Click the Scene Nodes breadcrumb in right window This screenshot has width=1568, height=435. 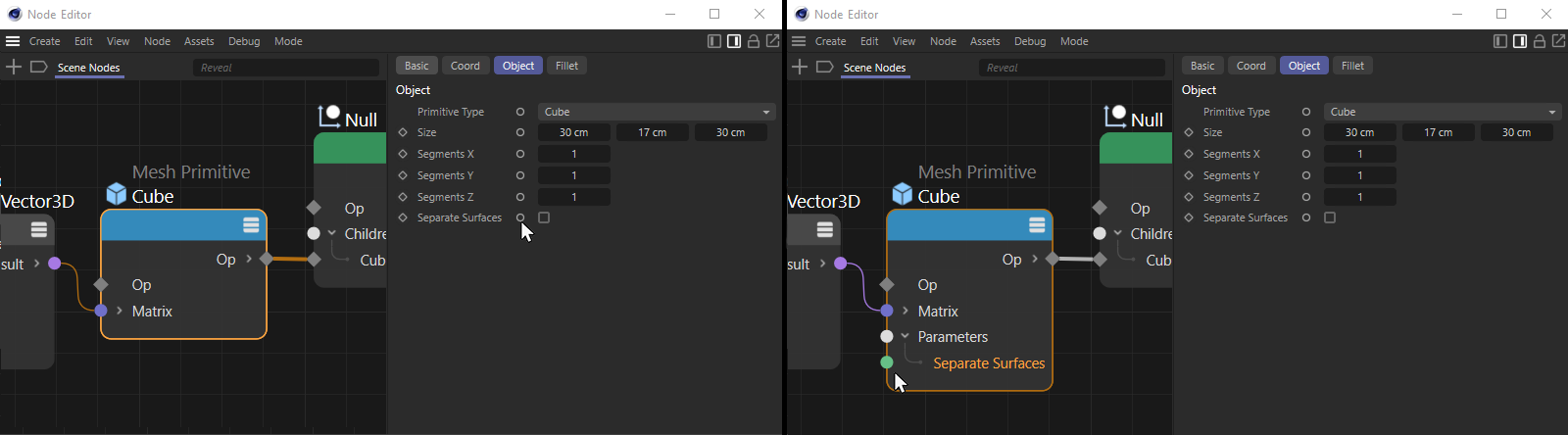click(x=874, y=68)
